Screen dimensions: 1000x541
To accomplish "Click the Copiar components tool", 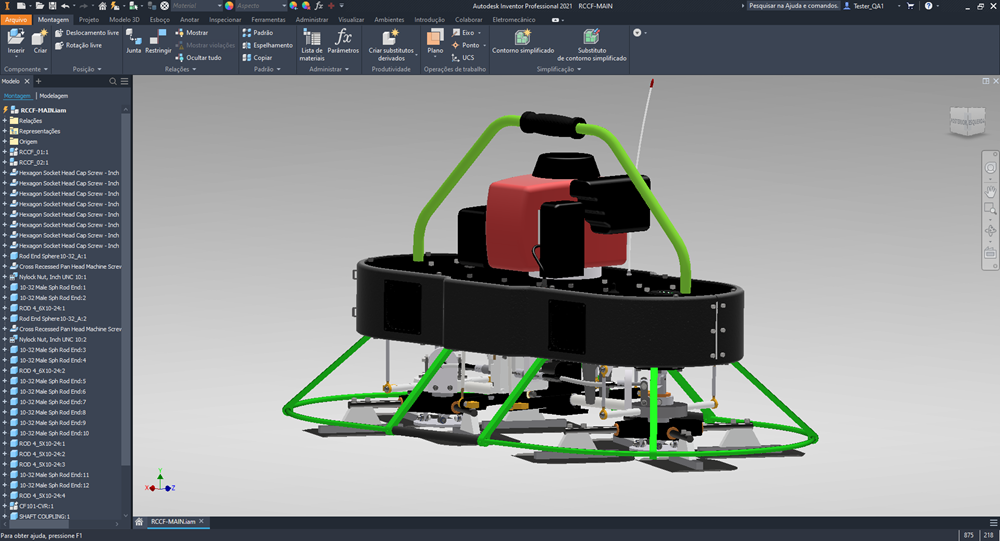I will (257, 57).
